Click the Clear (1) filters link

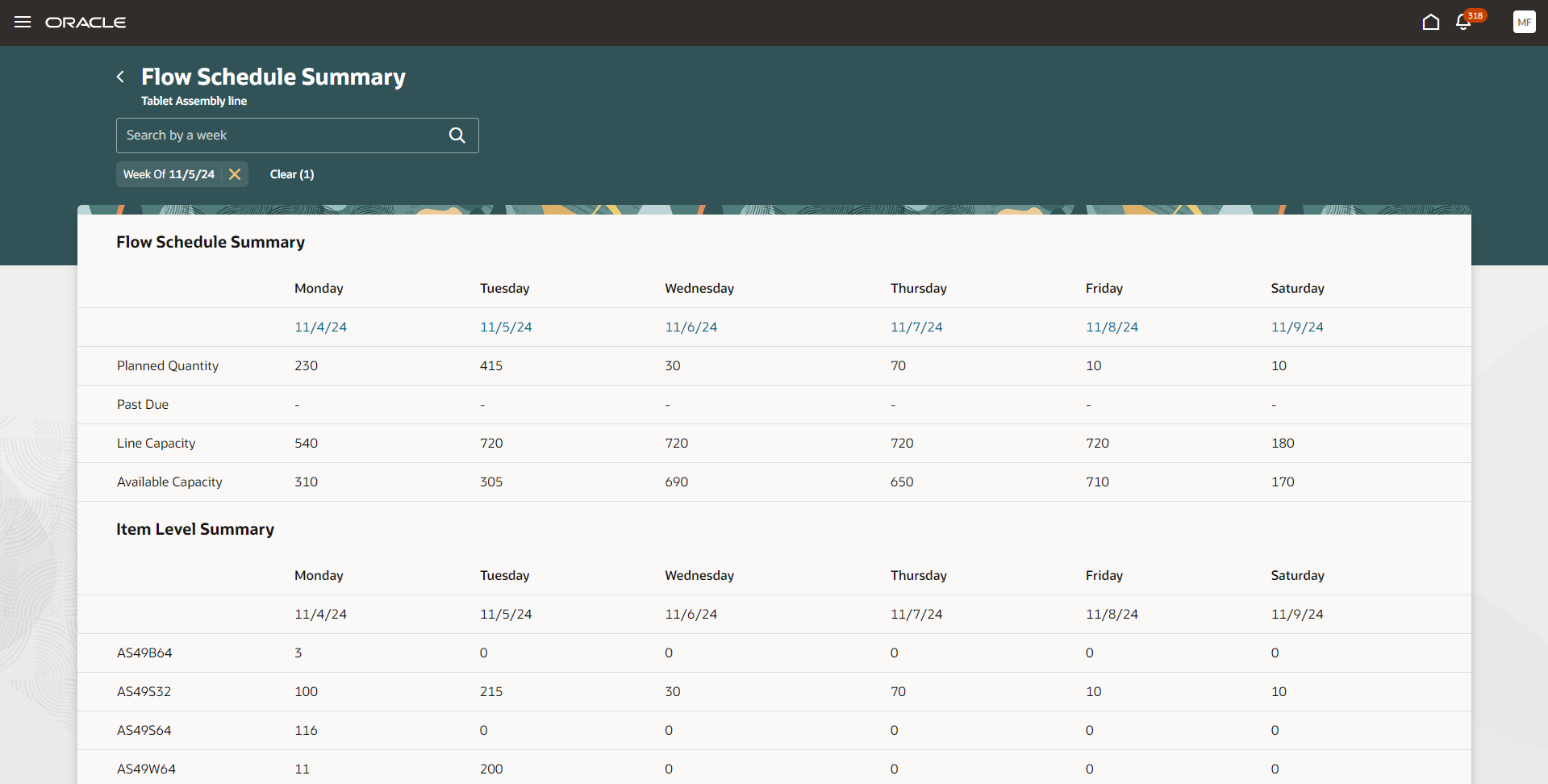coord(291,173)
